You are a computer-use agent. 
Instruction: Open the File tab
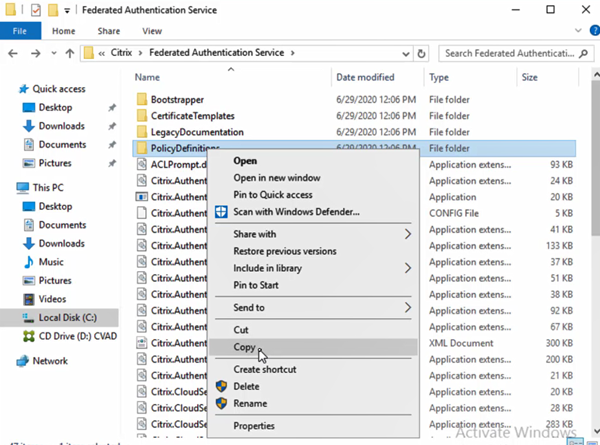[x=20, y=30]
